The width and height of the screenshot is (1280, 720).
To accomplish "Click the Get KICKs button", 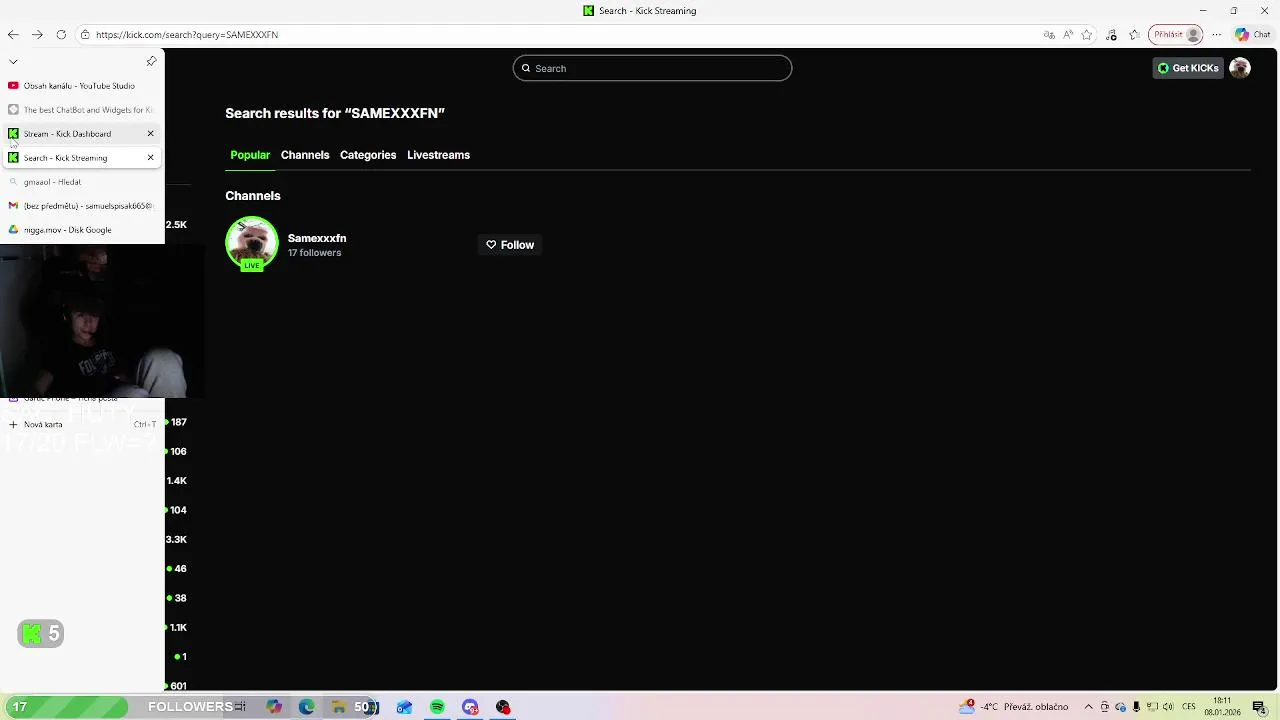I will click(1188, 68).
